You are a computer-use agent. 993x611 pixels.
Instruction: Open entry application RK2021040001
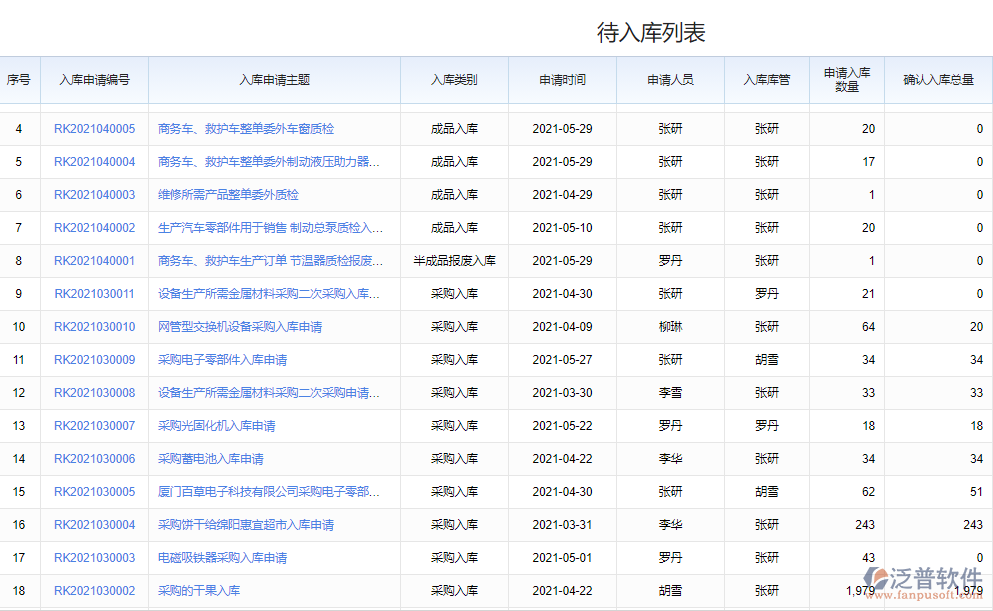[94, 260]
